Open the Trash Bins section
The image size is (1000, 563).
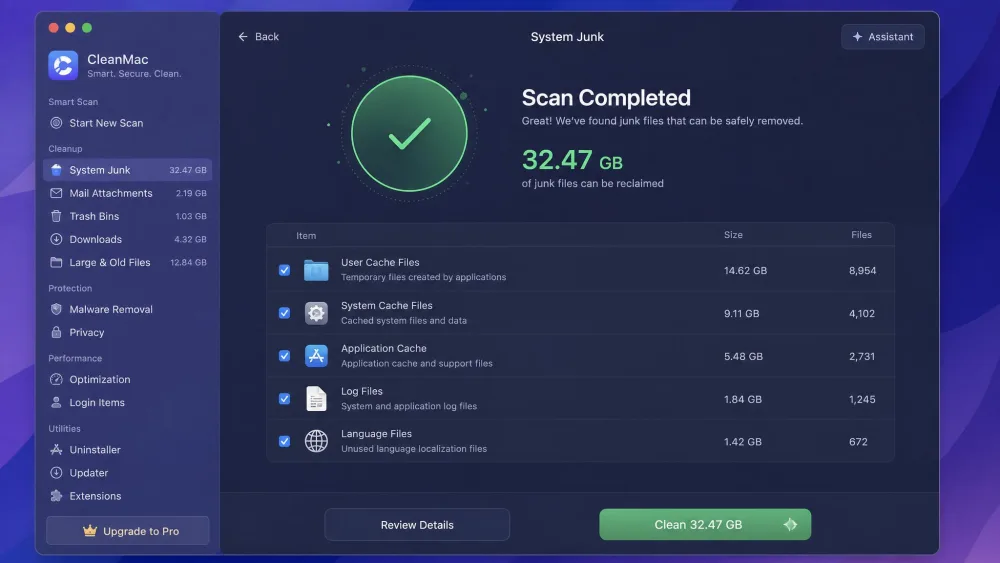coord(128,216)
